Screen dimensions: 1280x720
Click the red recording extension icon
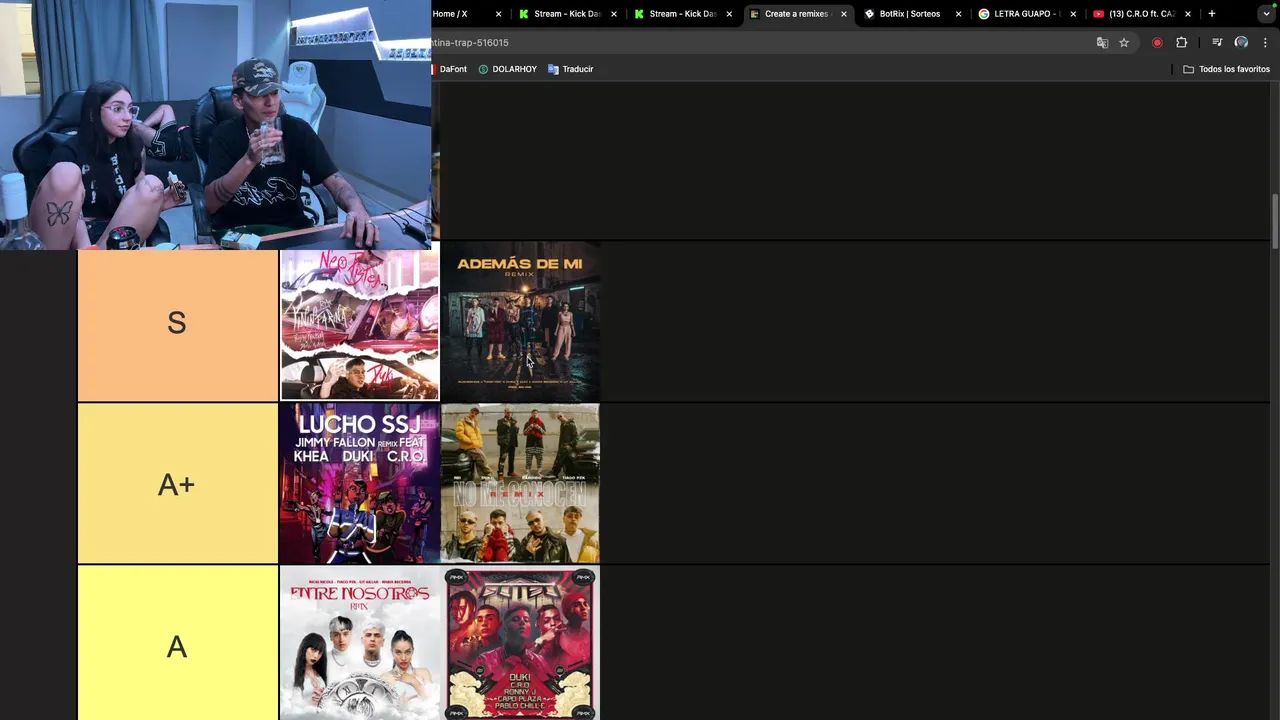coord(1157,43)
